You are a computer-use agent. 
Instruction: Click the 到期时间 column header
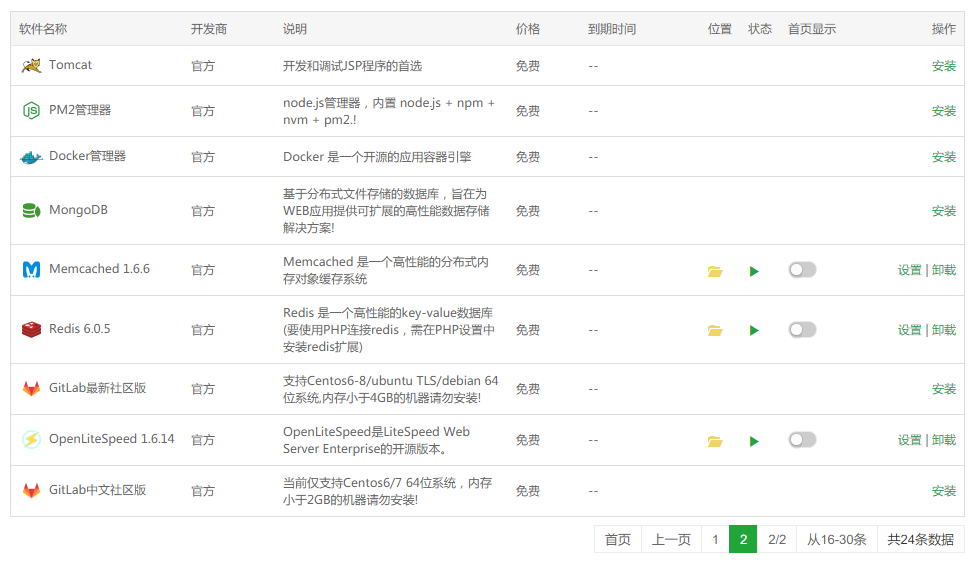click(x=612, y=29)
